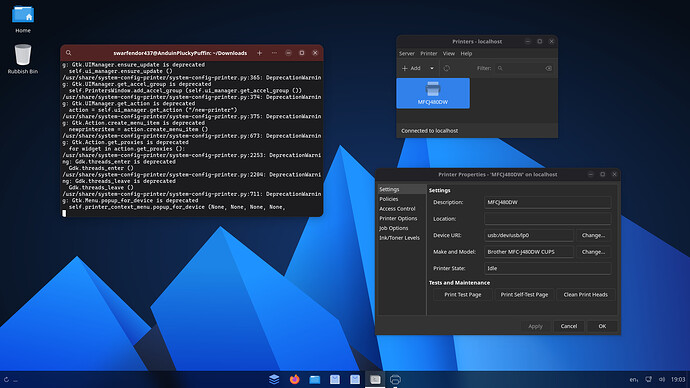
Task: Select Settings in properties sidebar
Action: (x=402, y=189)
